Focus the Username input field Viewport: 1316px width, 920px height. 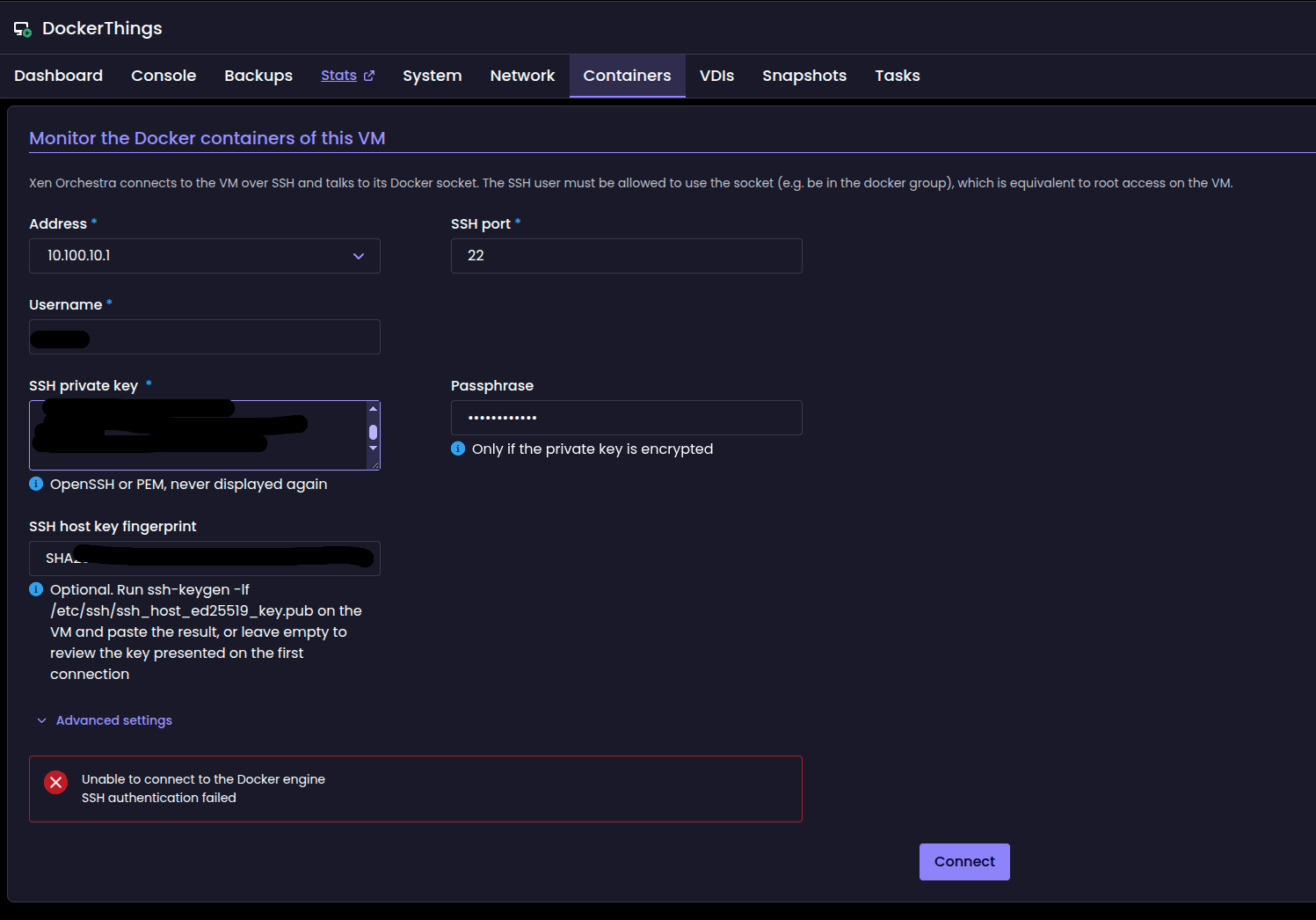pos(205,337)
